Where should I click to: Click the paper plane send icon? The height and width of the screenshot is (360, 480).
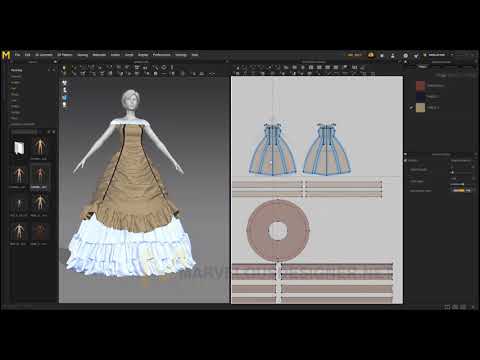(x=416, y=56)
